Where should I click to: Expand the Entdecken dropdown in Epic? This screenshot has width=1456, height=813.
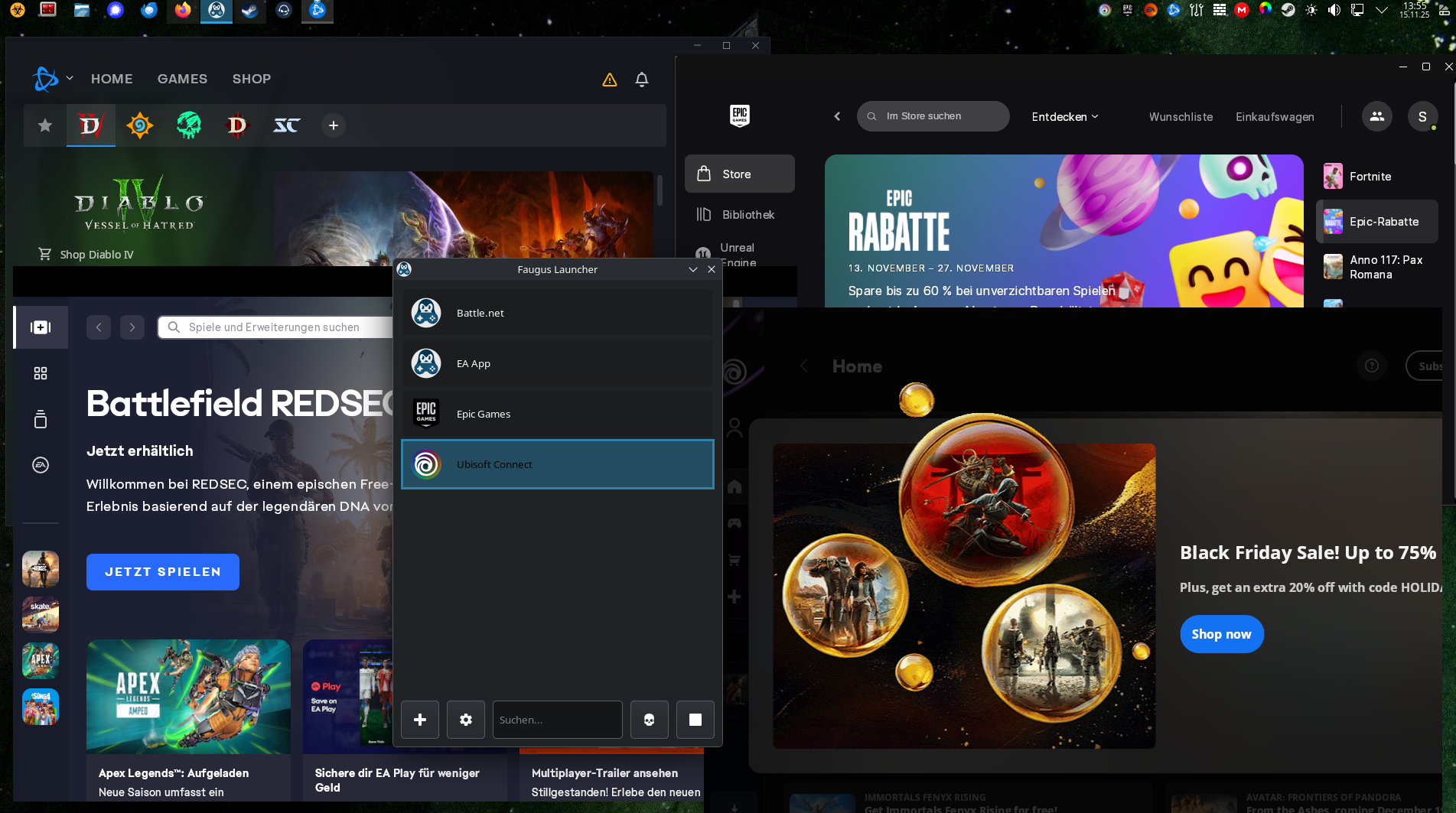click(x=1065, y=117)
